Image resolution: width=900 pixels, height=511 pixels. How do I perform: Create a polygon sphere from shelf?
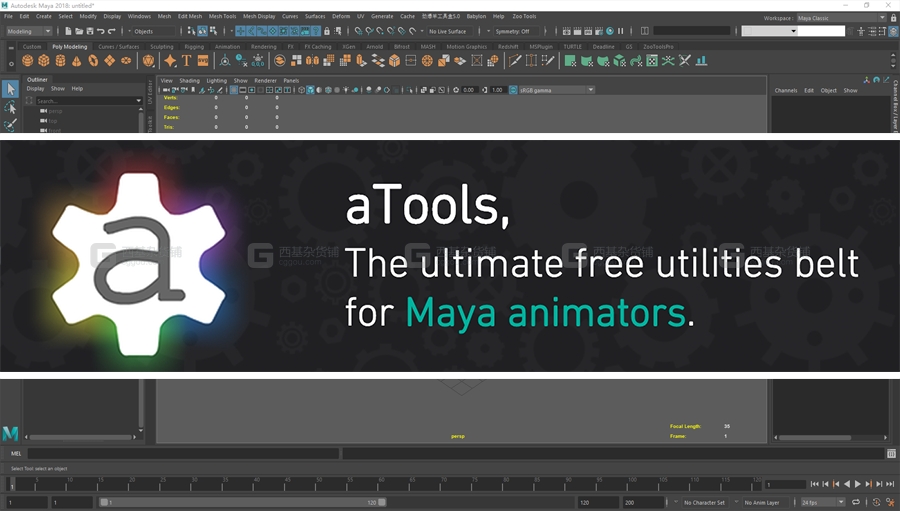point(28,60)
